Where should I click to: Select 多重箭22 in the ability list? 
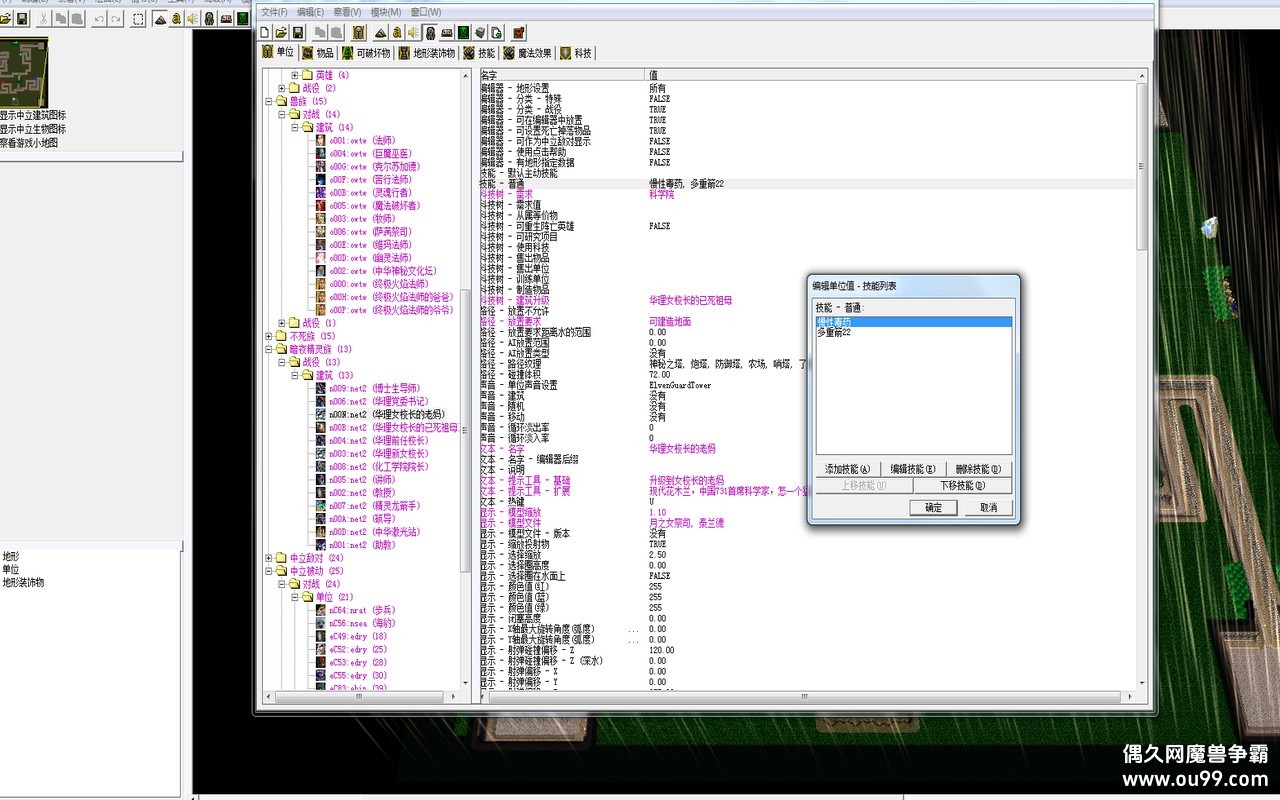(x=834, y=332)
